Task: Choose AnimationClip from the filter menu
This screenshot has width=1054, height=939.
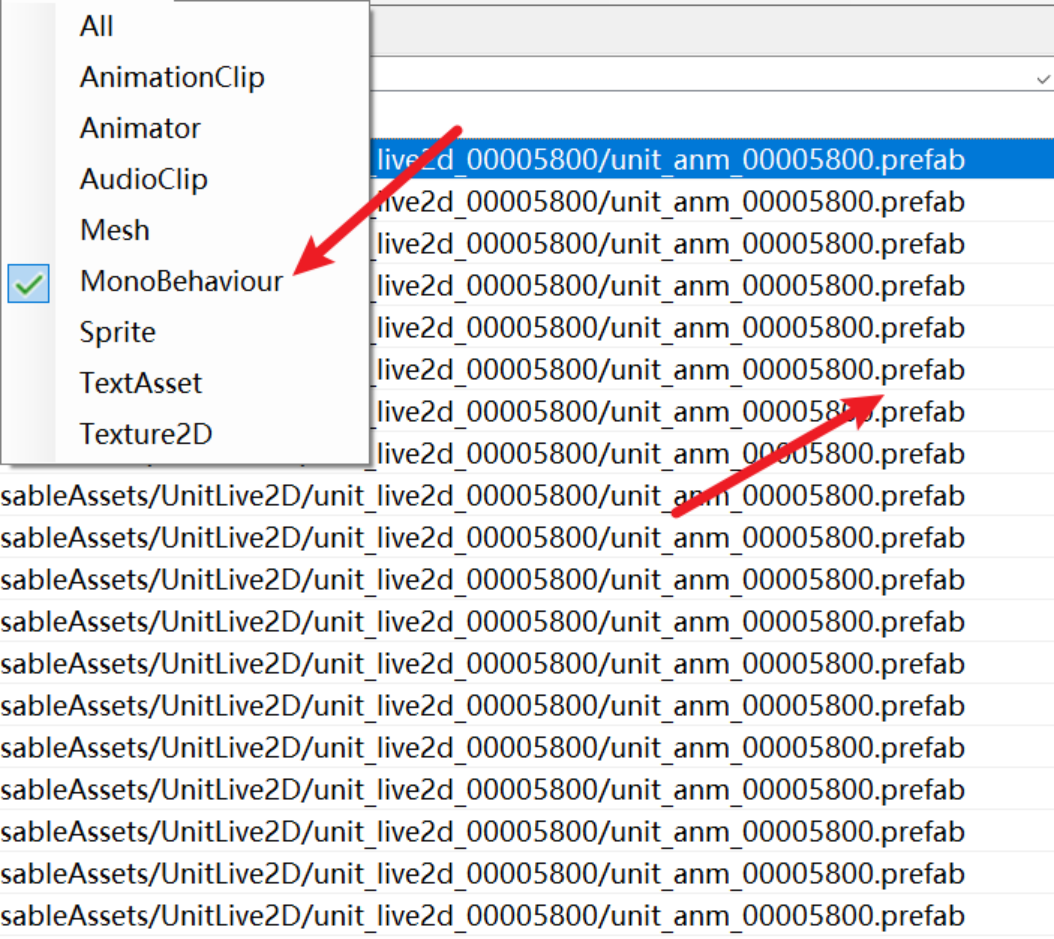Action: (x=172, y=77)
